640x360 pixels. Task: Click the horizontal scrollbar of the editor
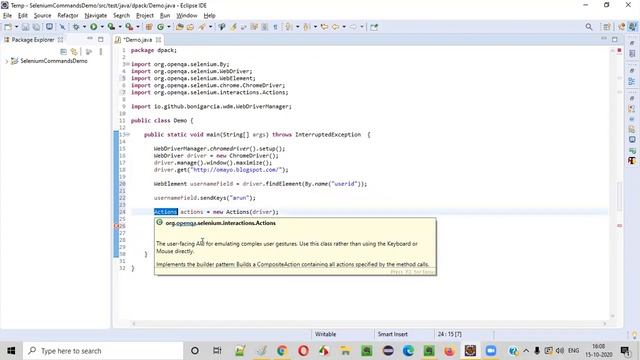369,324
